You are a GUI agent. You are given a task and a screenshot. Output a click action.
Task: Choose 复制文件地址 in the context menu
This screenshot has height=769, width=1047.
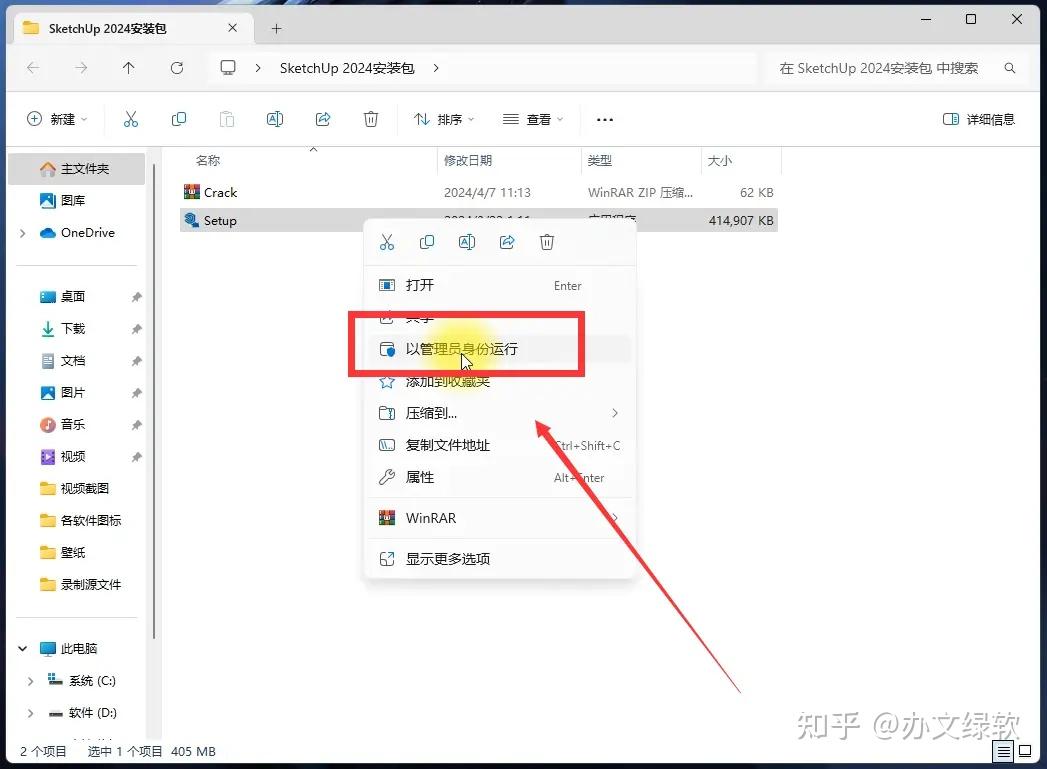pyautogui.click(x=499, y=445)
